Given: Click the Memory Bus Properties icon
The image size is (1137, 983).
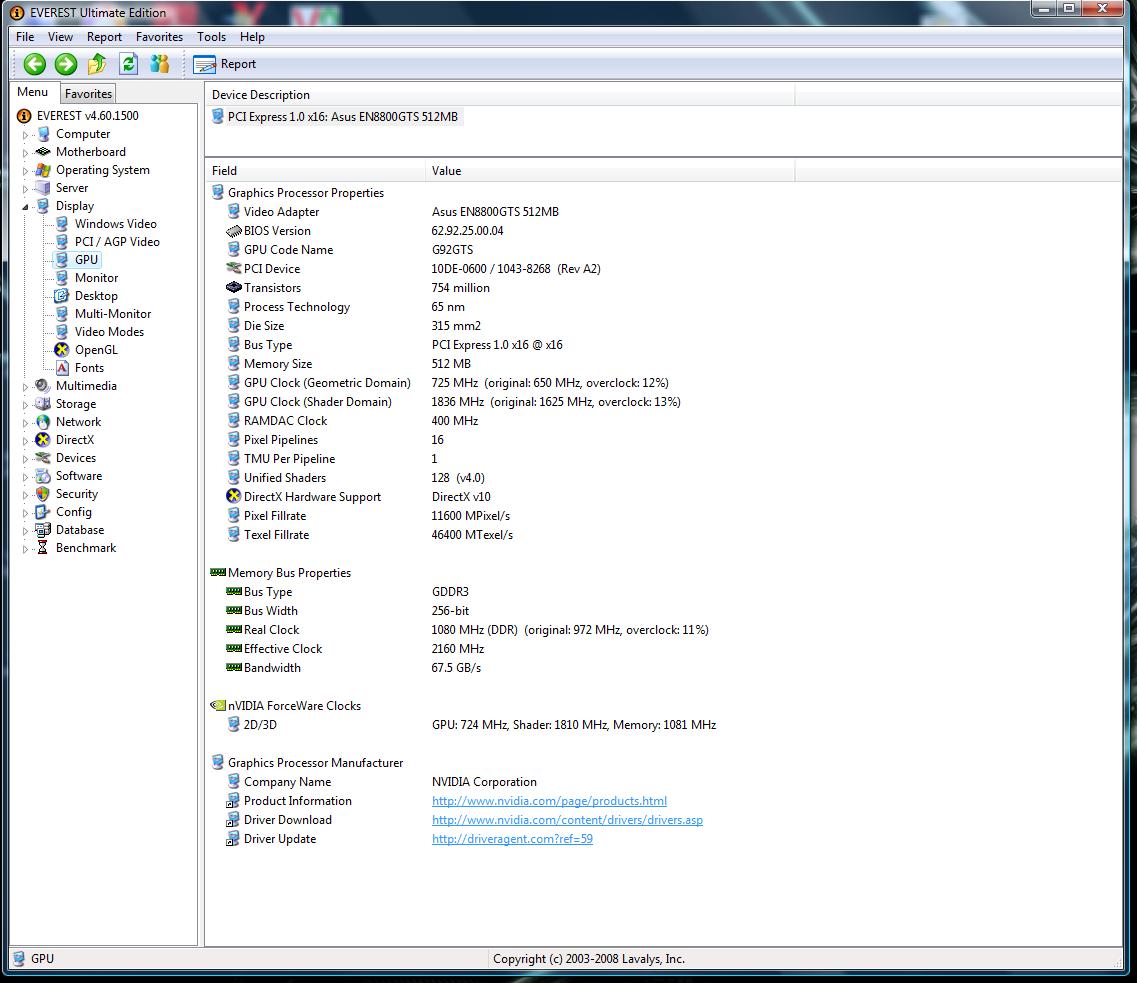Looking at the screenshot, I should tap(218, 572).
